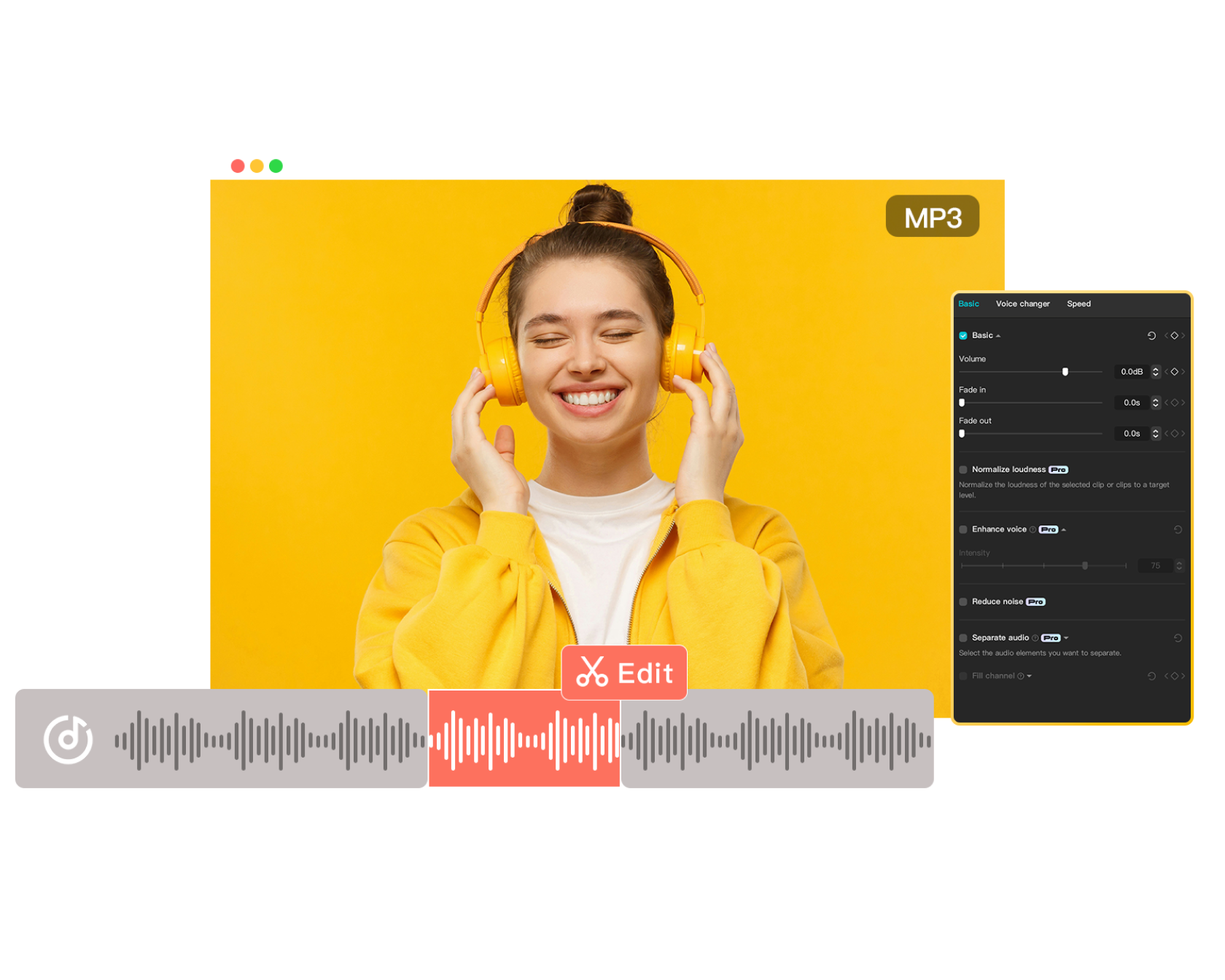Click the reset icon next to Basic section
1225x980 pixels.
pos(1152,335)
